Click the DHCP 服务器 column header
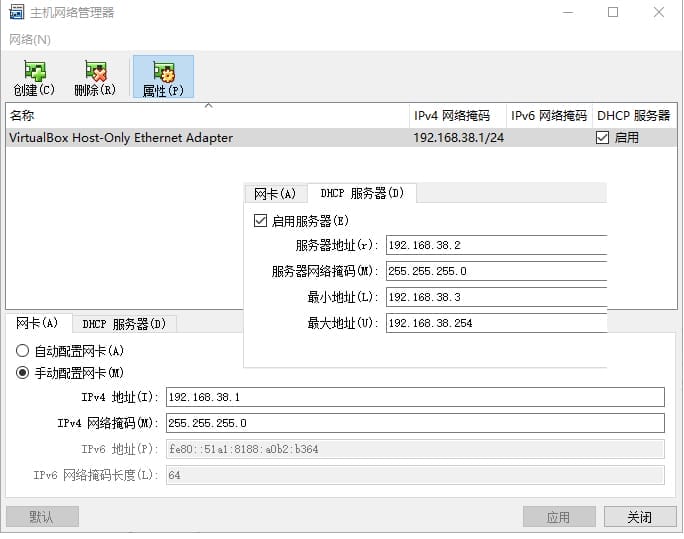 [x=634, y=116]
